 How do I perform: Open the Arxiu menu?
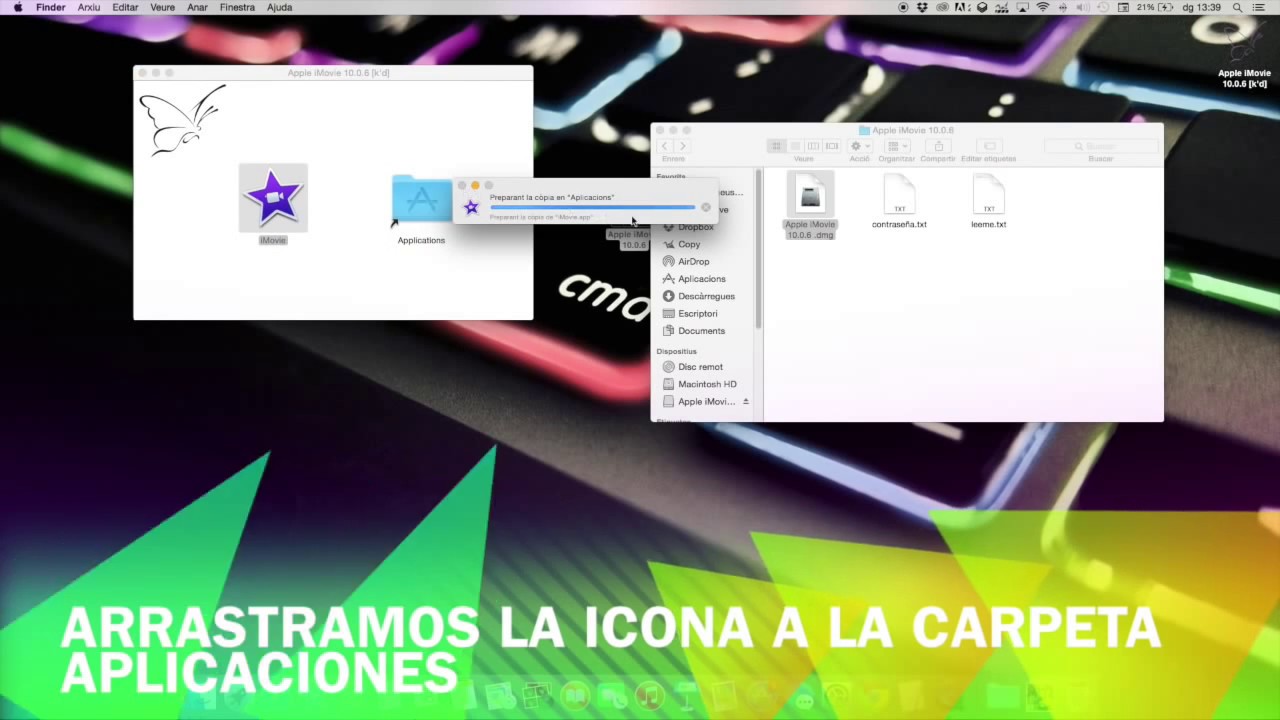click(x=89, y=7)
